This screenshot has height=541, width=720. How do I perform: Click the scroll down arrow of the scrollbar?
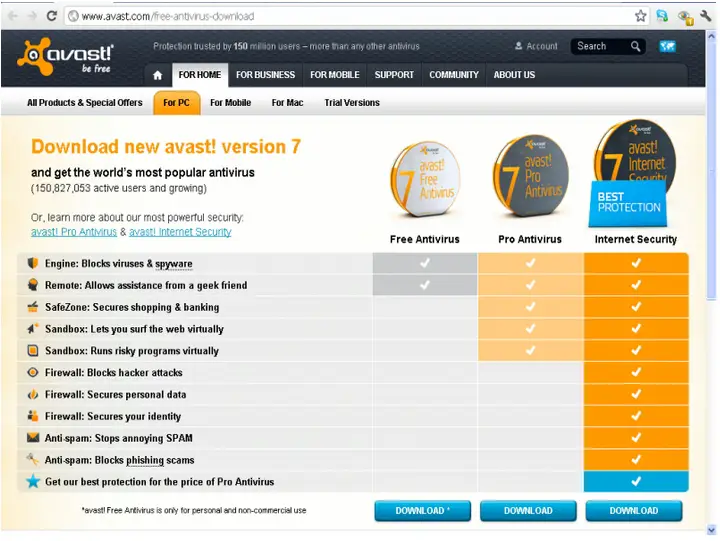tap(711, 529)
